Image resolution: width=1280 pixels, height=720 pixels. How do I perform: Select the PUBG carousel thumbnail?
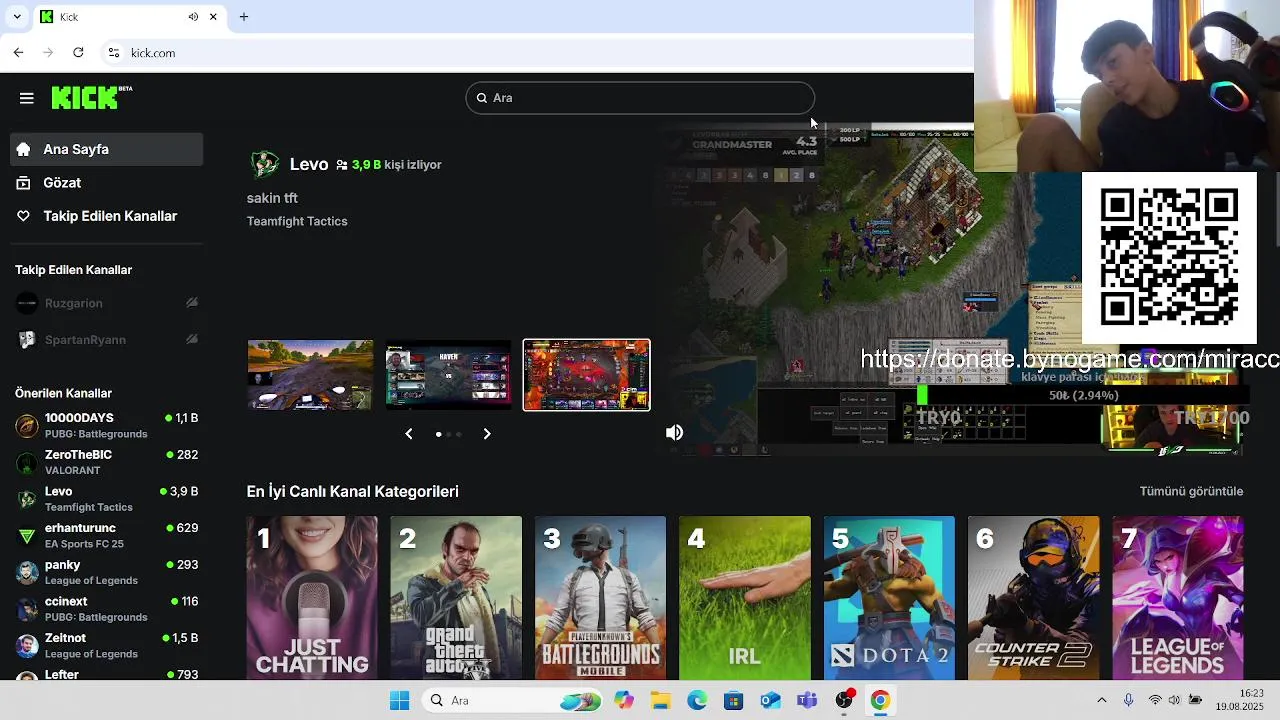coord(310,375)
